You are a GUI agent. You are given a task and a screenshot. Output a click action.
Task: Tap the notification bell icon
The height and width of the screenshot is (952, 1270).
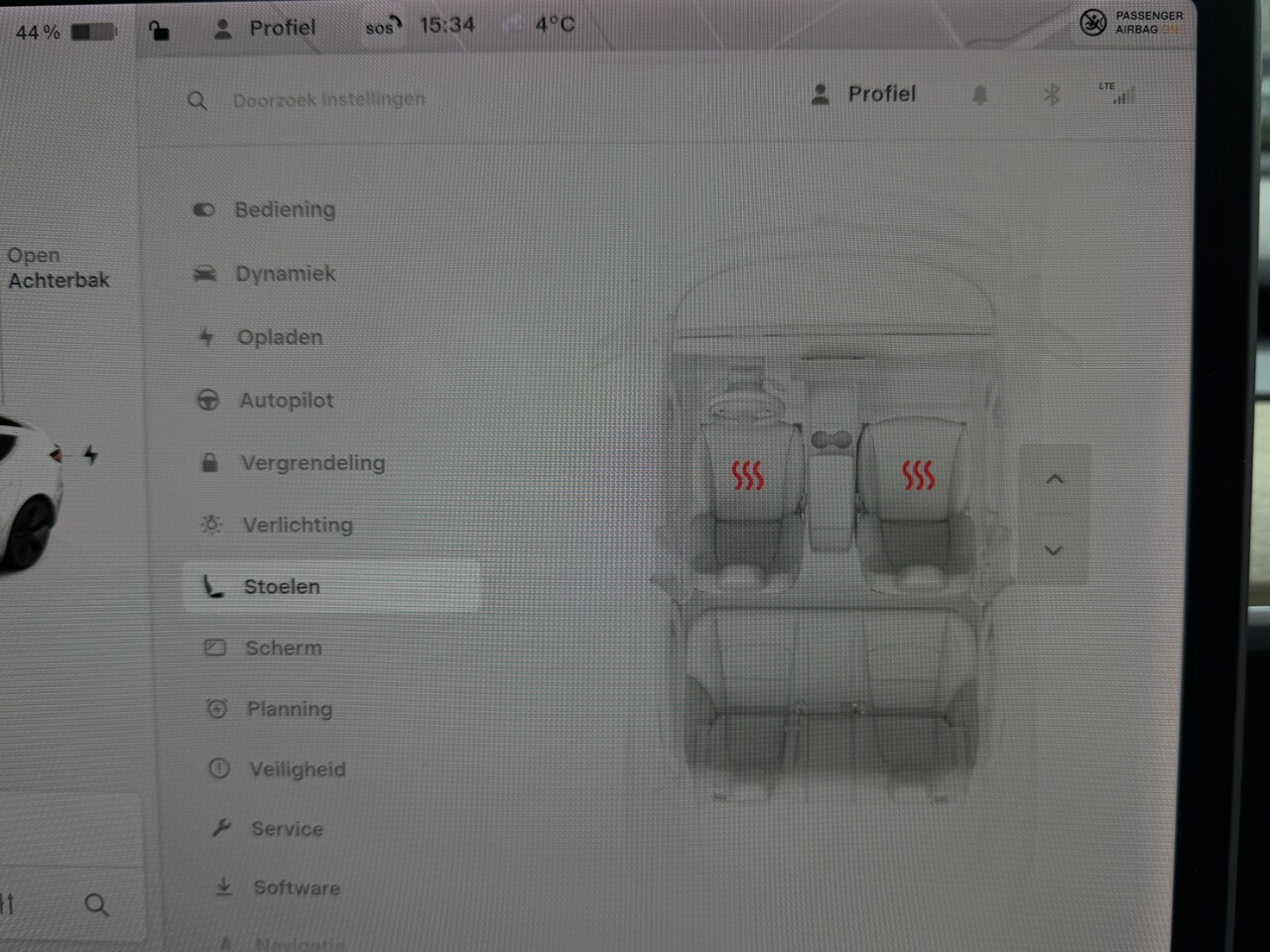tap(979, 95)
